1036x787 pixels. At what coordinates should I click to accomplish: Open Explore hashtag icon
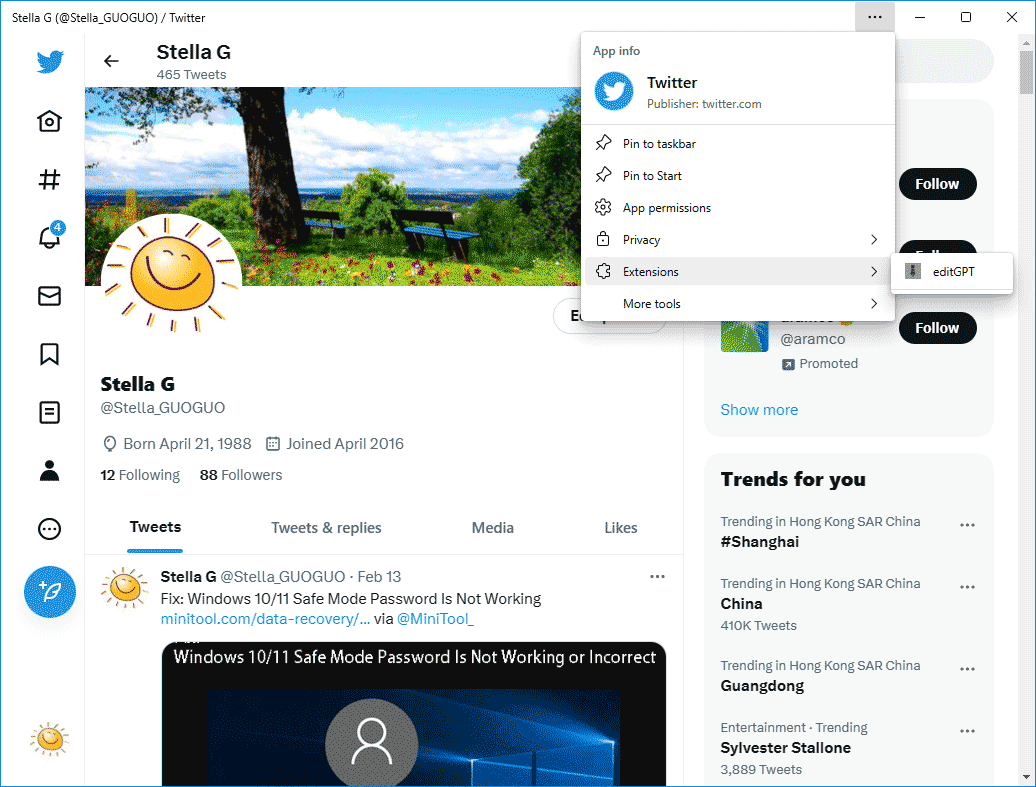(x=50, y=179)
